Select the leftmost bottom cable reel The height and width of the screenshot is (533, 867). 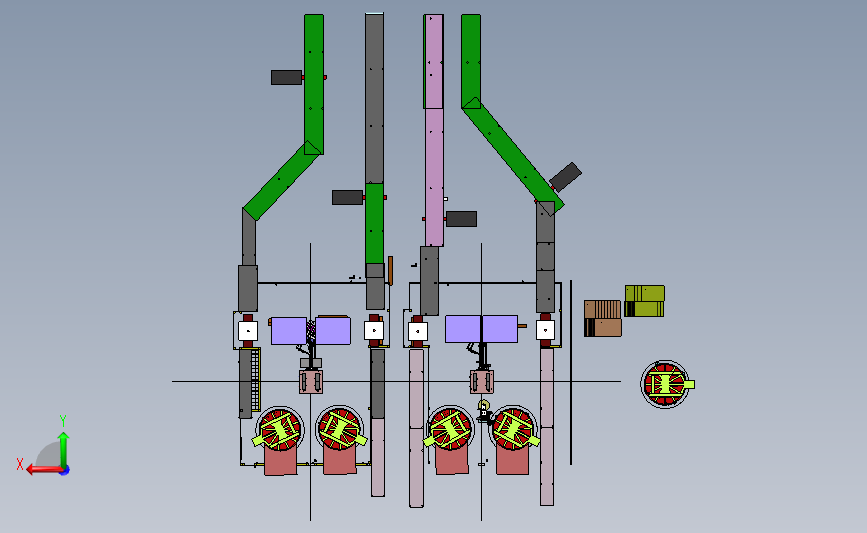pos(279,430)
